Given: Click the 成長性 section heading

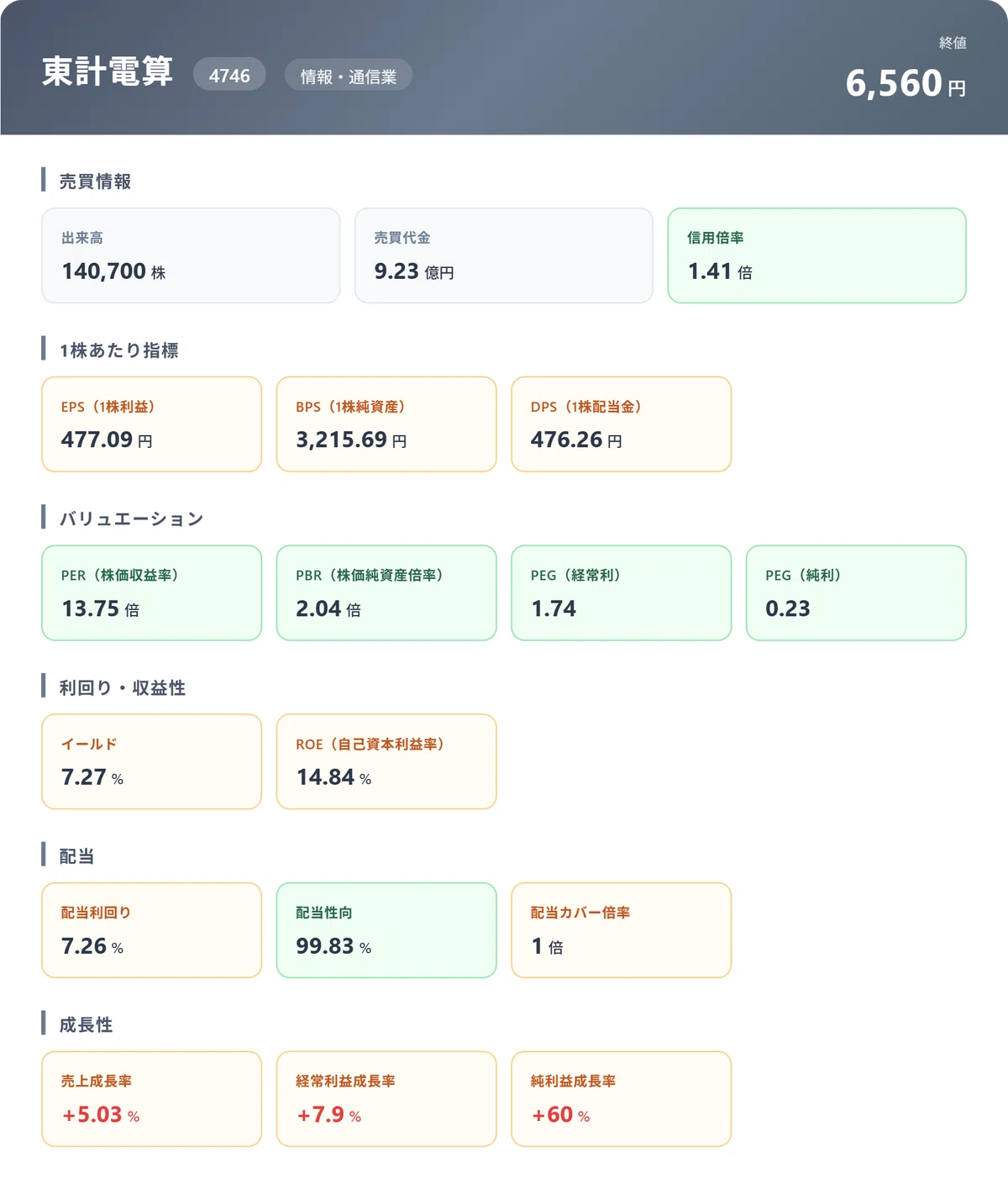Looking at the screenshot, I should click(86, 1025).
